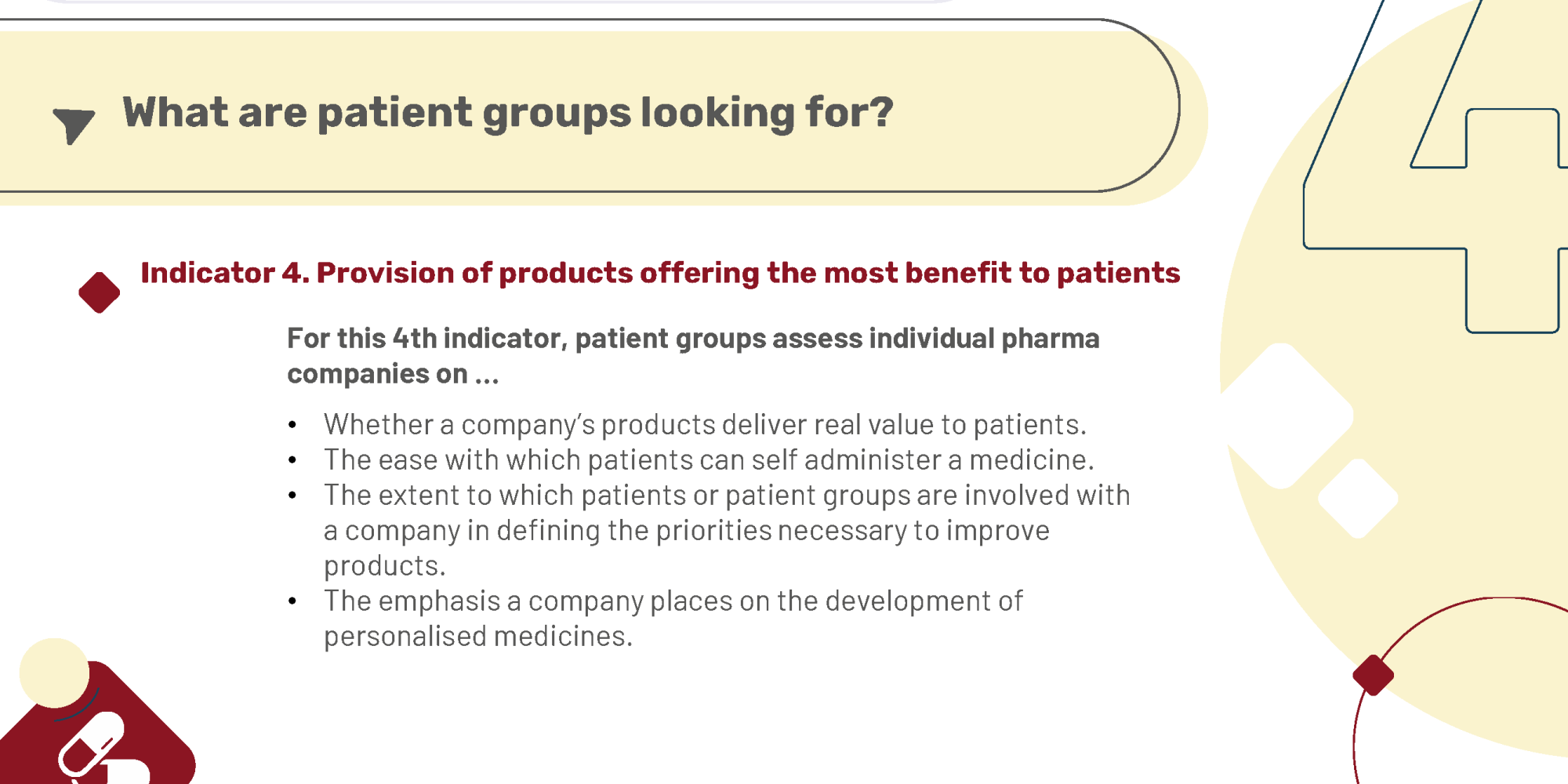Viewport: 1568px width, 784px height.
Task: Select the Indicator 4 title text
Action: coord(660,273)
